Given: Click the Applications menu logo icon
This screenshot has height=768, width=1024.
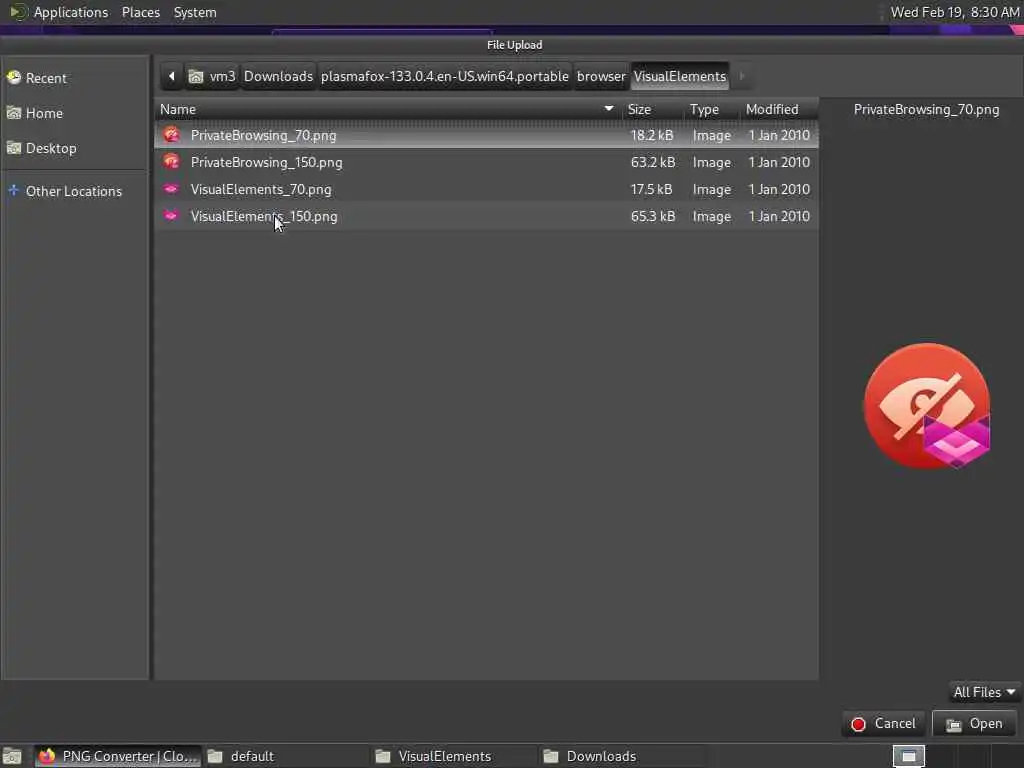Looking at the screenshot, I should point(18,12).
